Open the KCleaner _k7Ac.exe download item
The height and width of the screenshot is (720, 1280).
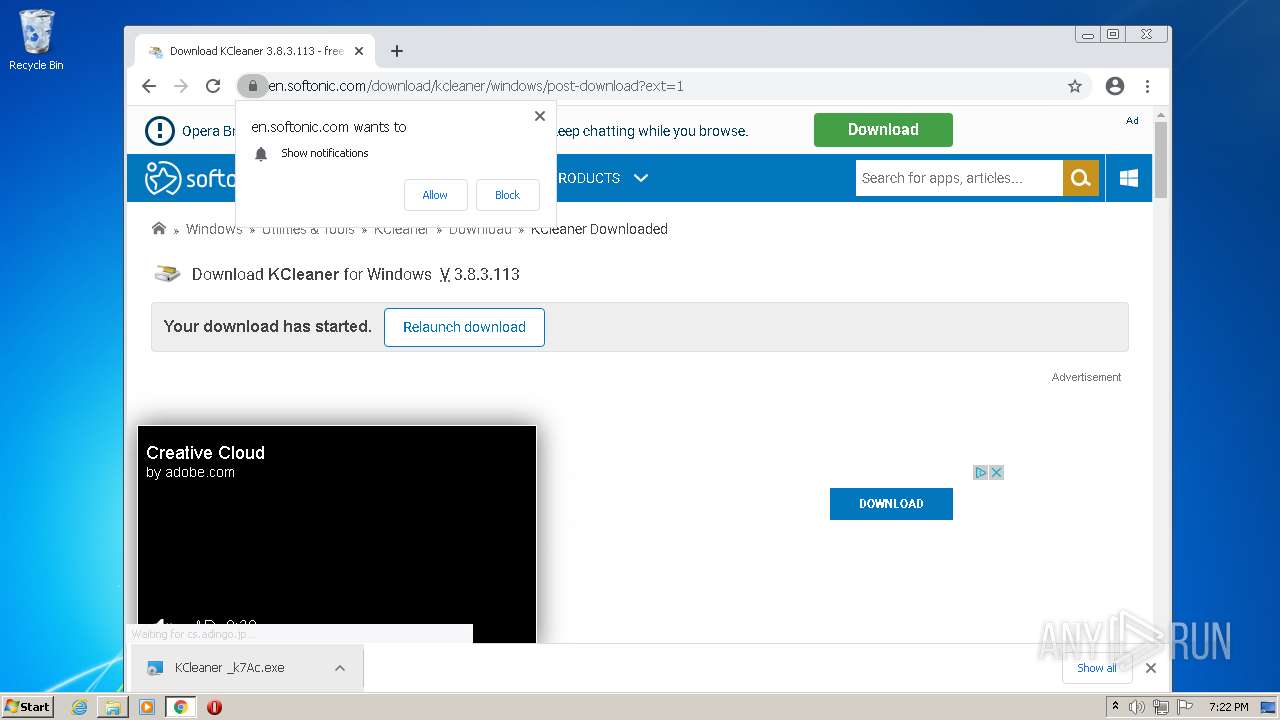(230, 668)
